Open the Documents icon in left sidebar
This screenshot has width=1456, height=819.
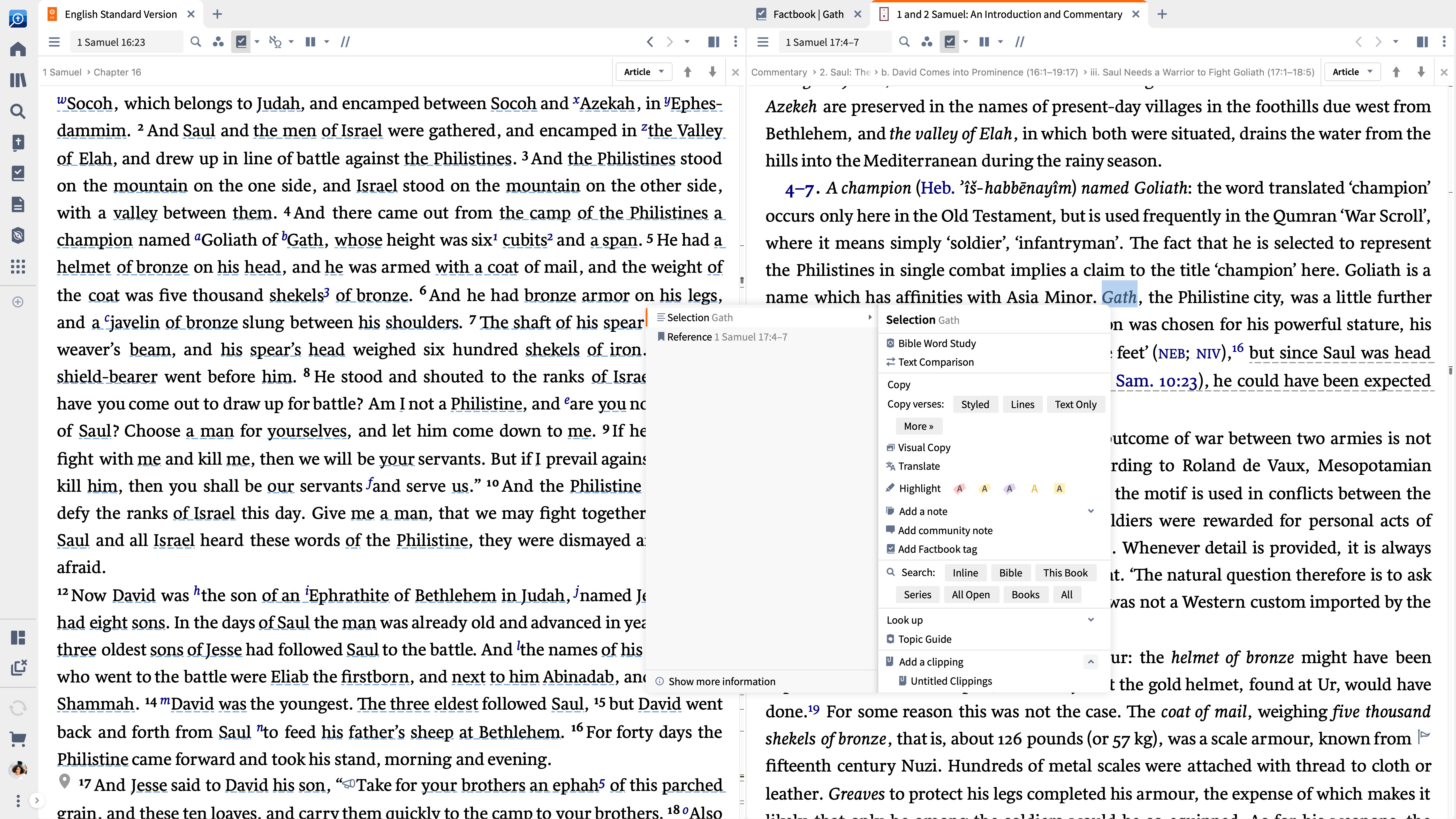pyautogui.click(x=18, y=204)
